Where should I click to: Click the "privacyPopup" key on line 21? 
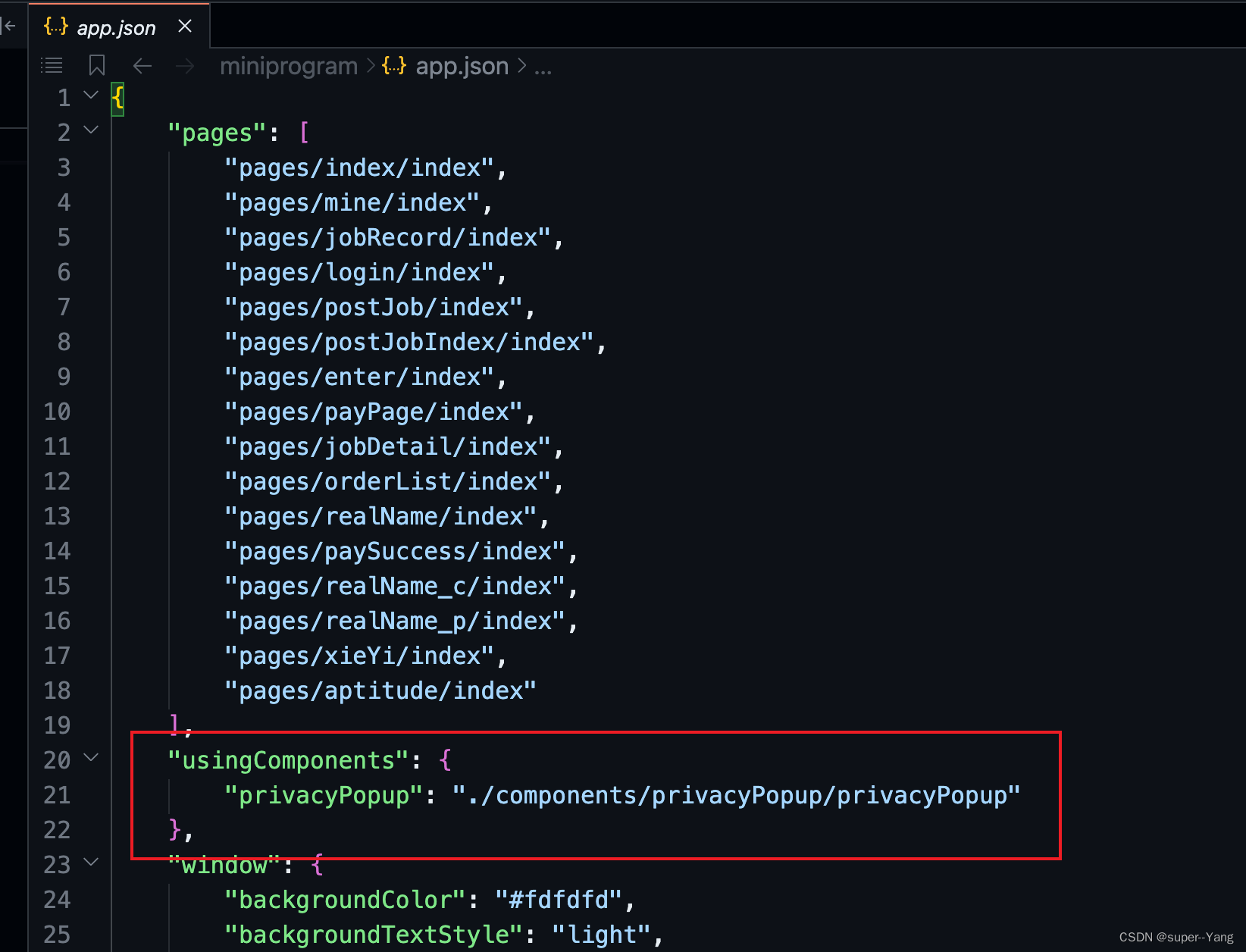(x=324, y=796)
